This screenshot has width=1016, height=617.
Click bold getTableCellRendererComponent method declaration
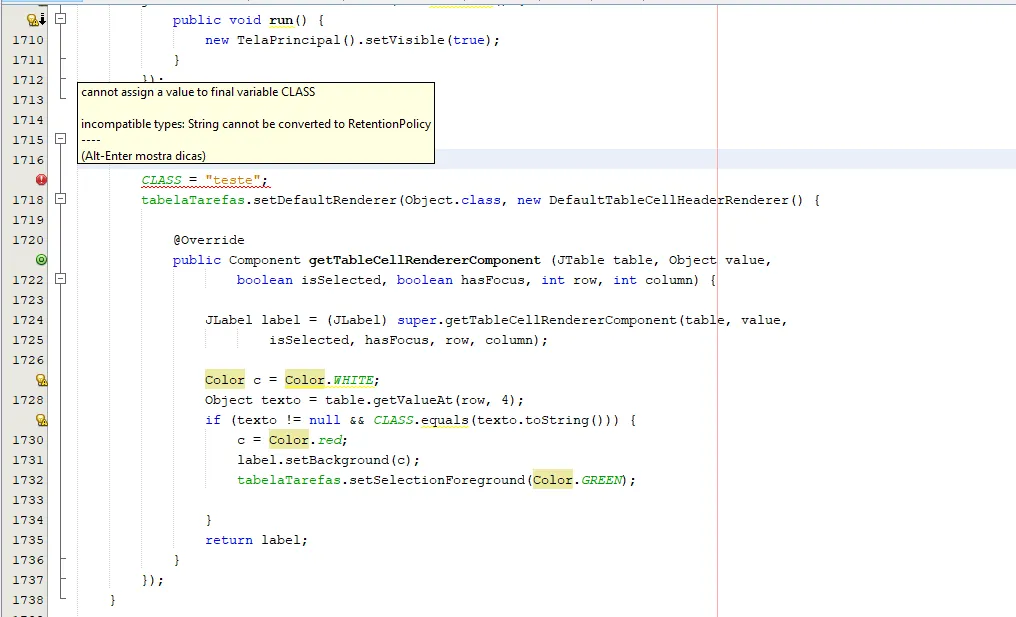point(424,260)
